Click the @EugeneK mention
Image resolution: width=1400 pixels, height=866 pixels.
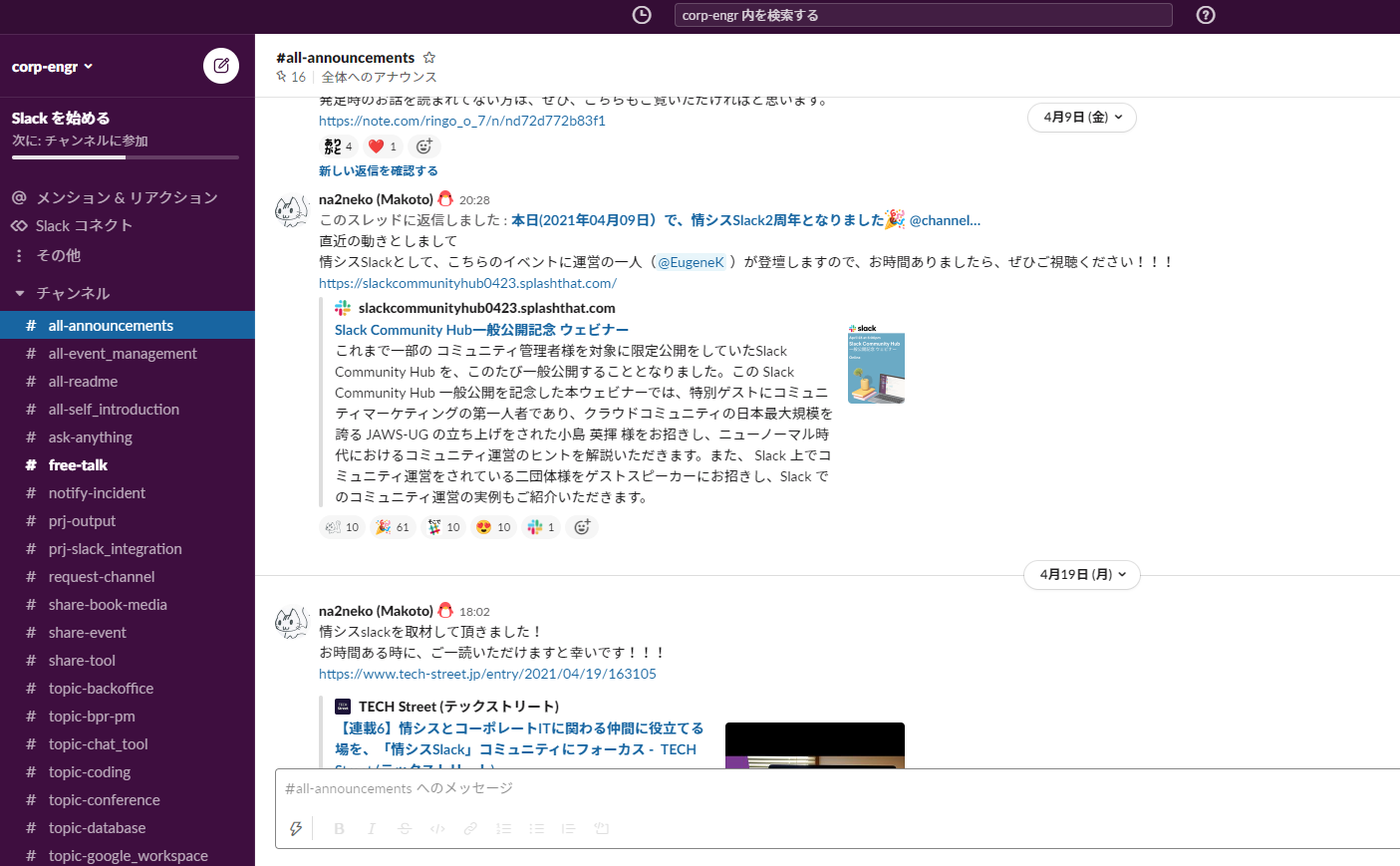click(691, 262)
